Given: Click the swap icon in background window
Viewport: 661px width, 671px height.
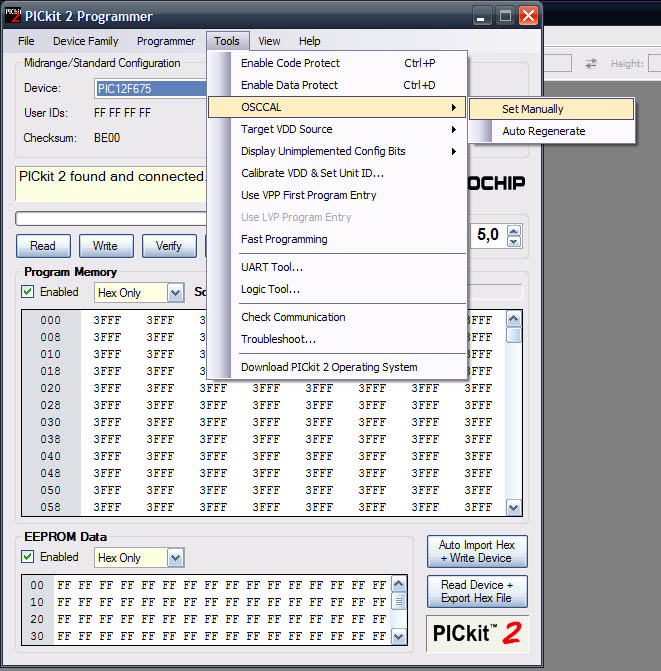Looking at the screenshot, I should point(591,64).
